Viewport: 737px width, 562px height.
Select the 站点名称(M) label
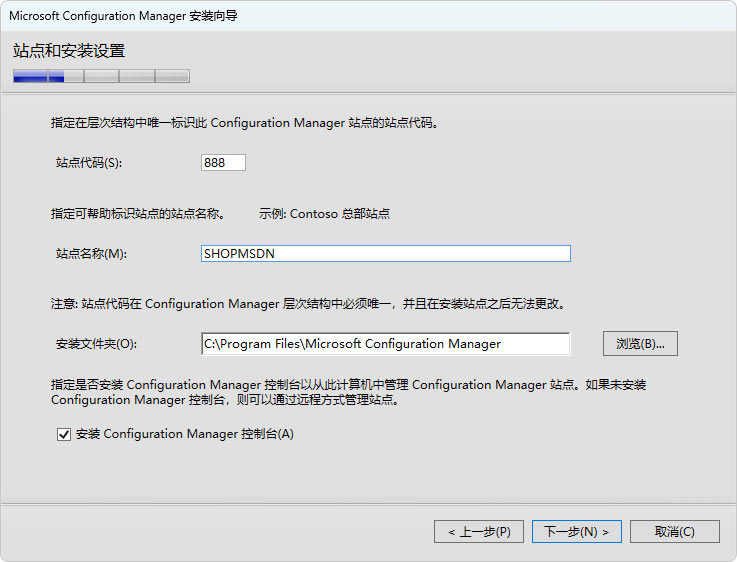pyautogui.click(x=91, y=254)
